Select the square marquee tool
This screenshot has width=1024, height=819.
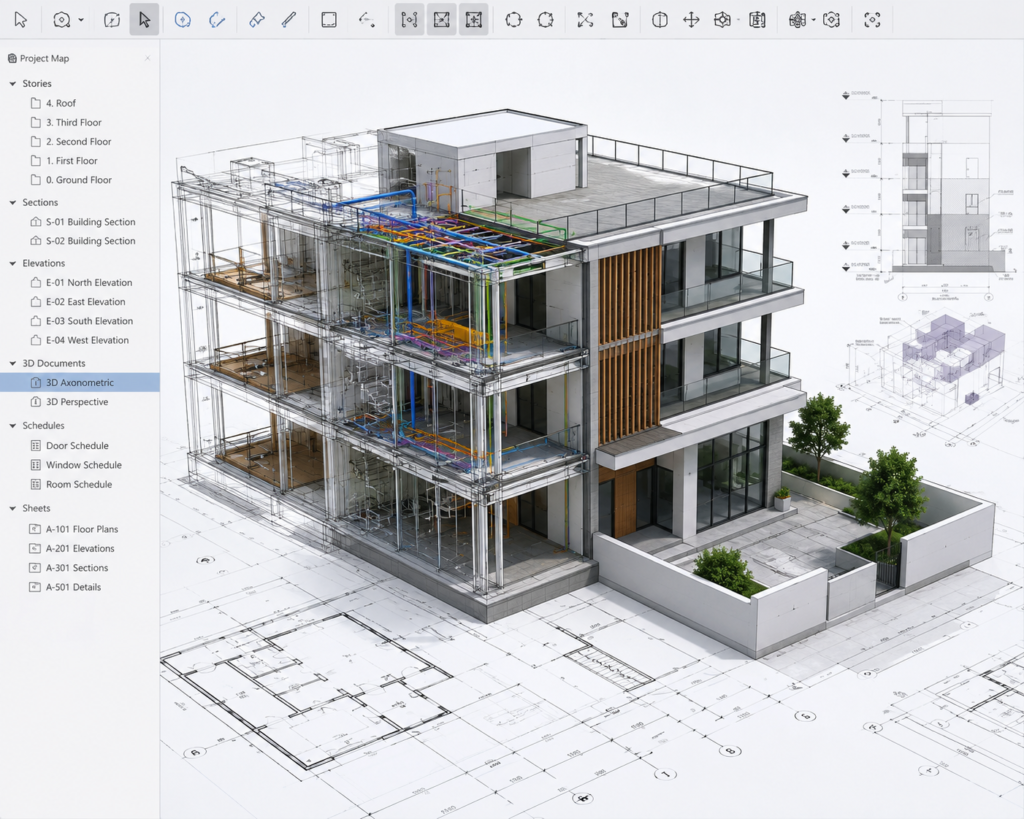(x=329, y=20)
